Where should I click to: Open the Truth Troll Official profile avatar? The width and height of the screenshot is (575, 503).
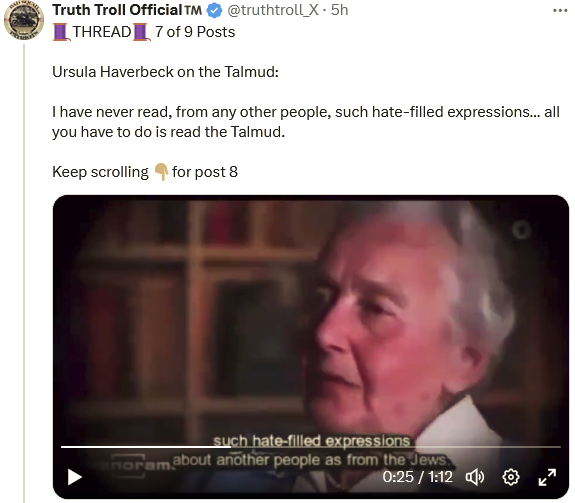coord(24,20)
